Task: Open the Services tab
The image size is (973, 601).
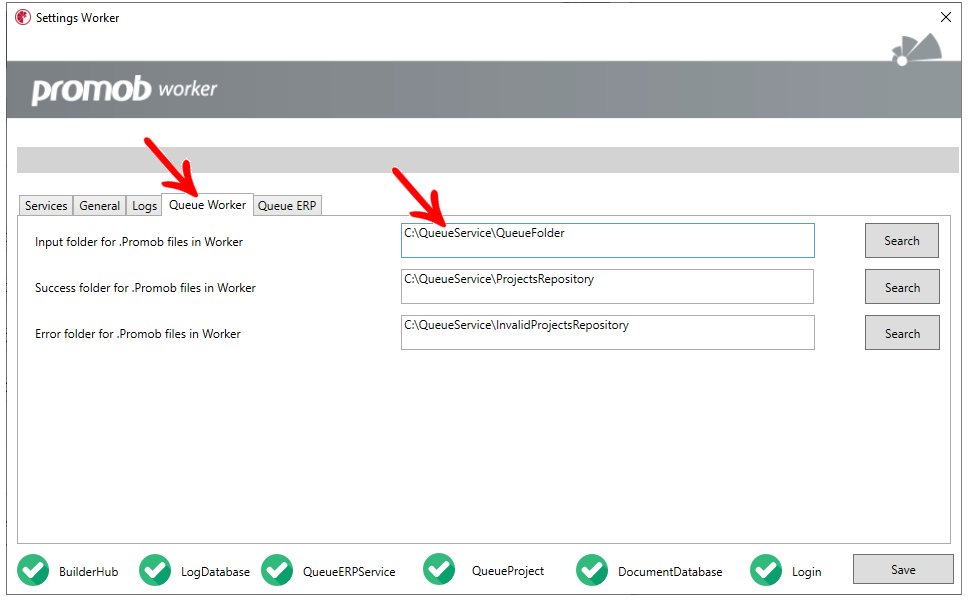Action: tap(46, 205)
